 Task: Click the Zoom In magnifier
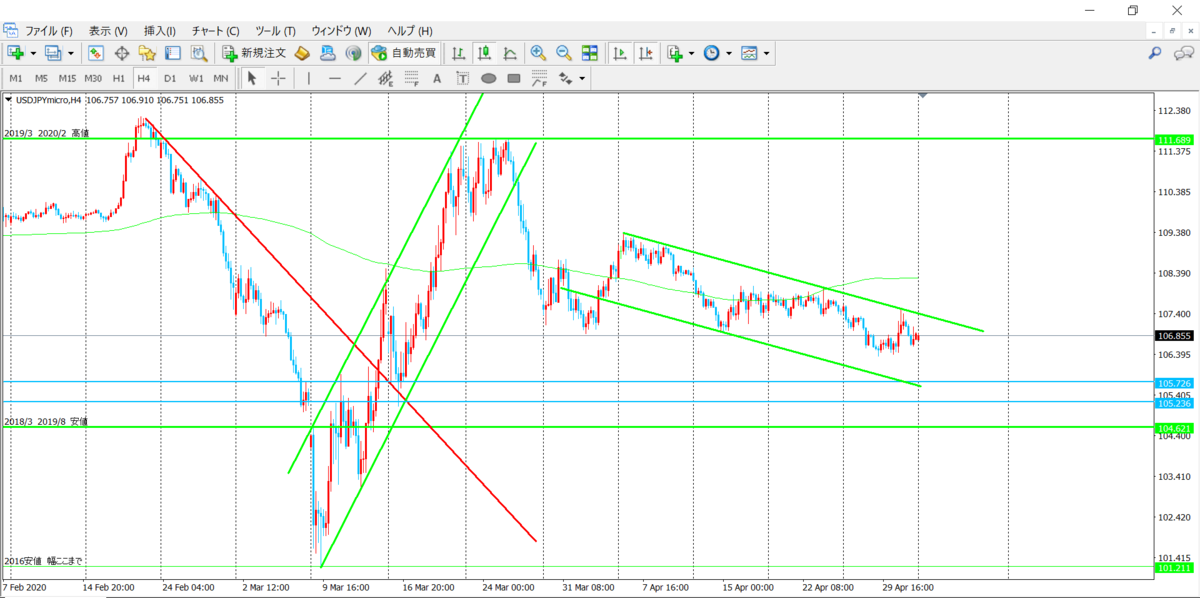(538, 53)
